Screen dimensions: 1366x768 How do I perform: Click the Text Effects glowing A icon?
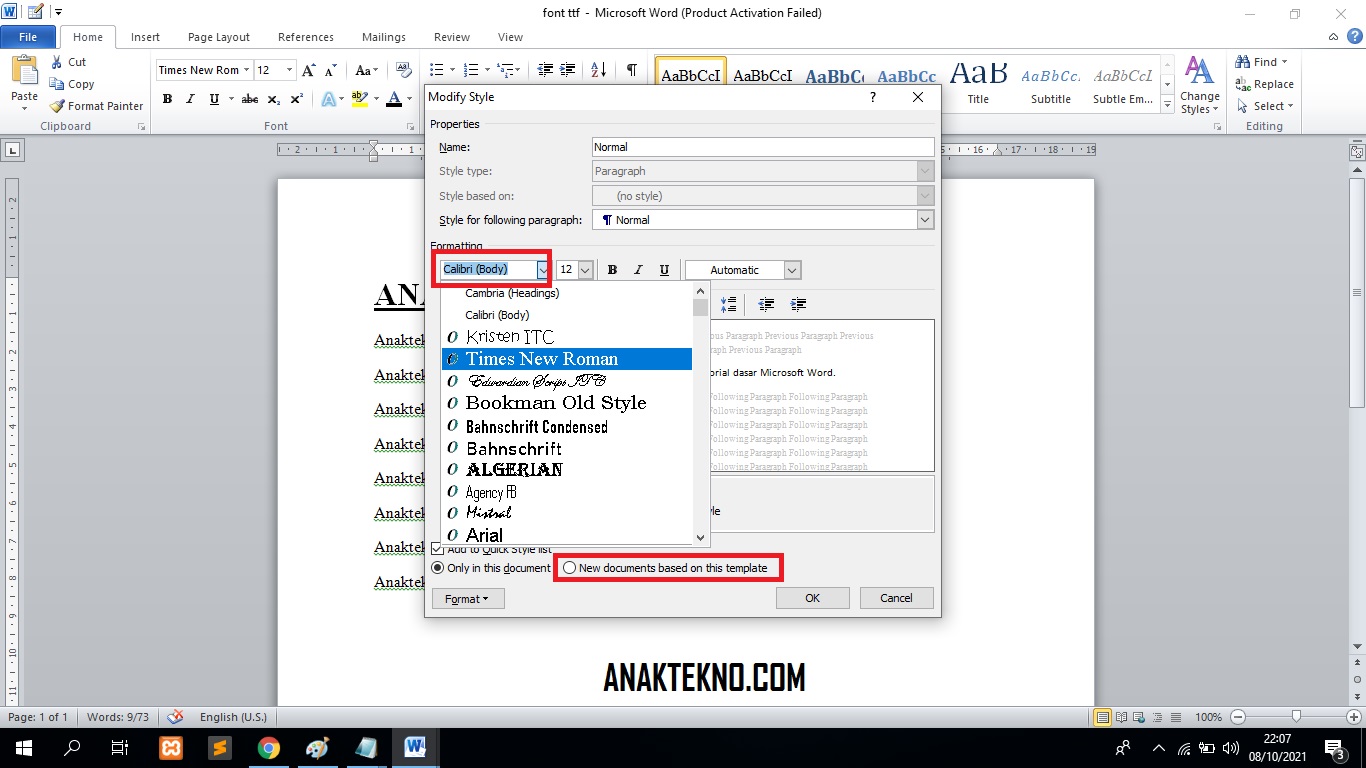(328, 99)
